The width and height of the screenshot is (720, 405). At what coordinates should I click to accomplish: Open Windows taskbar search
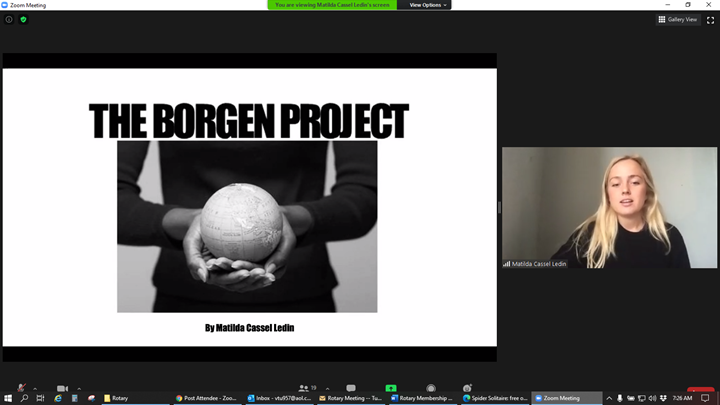[24, 398]
